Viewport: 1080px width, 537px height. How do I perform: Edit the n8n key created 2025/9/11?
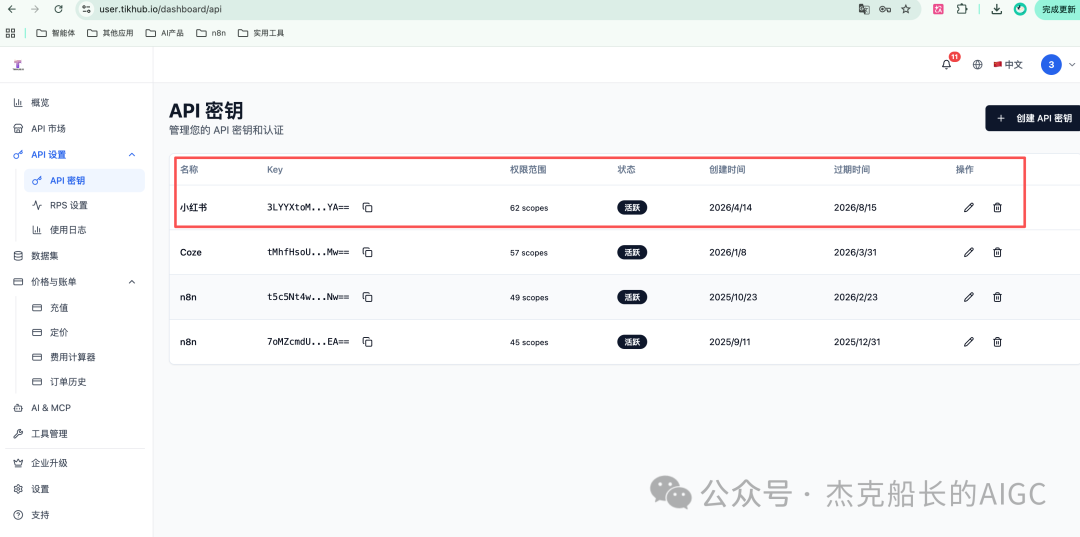(968, 341)
